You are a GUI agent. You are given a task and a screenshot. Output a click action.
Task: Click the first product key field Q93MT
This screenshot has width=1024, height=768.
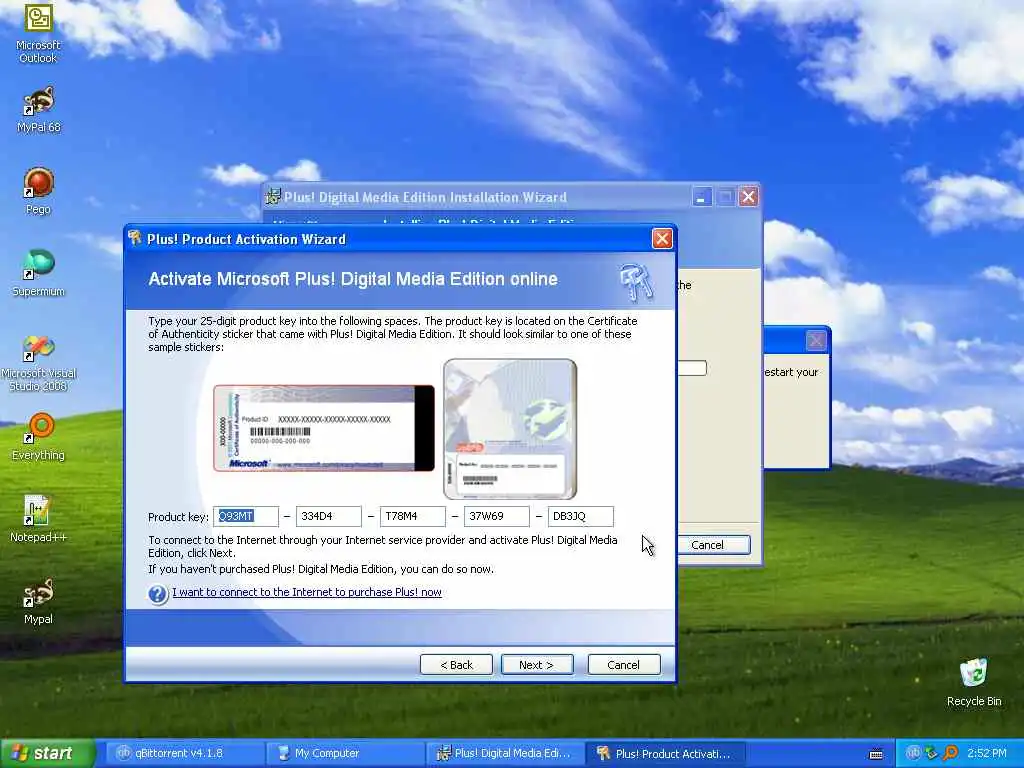(246, 516)
